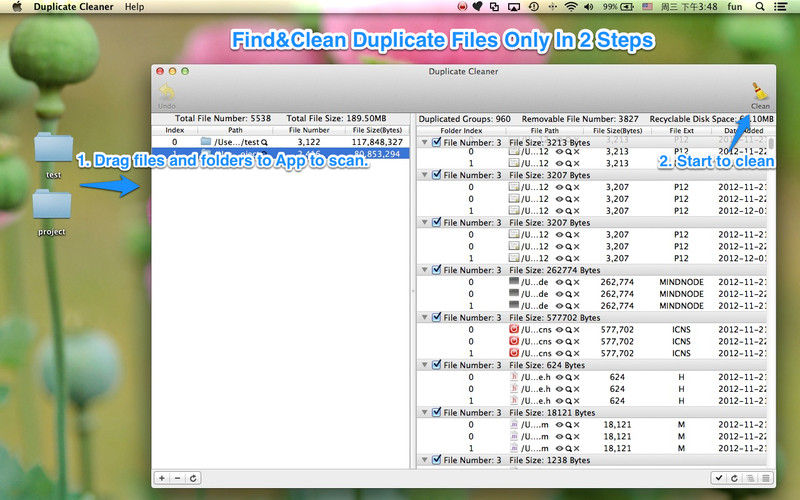Click eye icon in 577702 Bytes group, folder-index-1 row
The image size is (800, 500).
(x=559, y=353)
